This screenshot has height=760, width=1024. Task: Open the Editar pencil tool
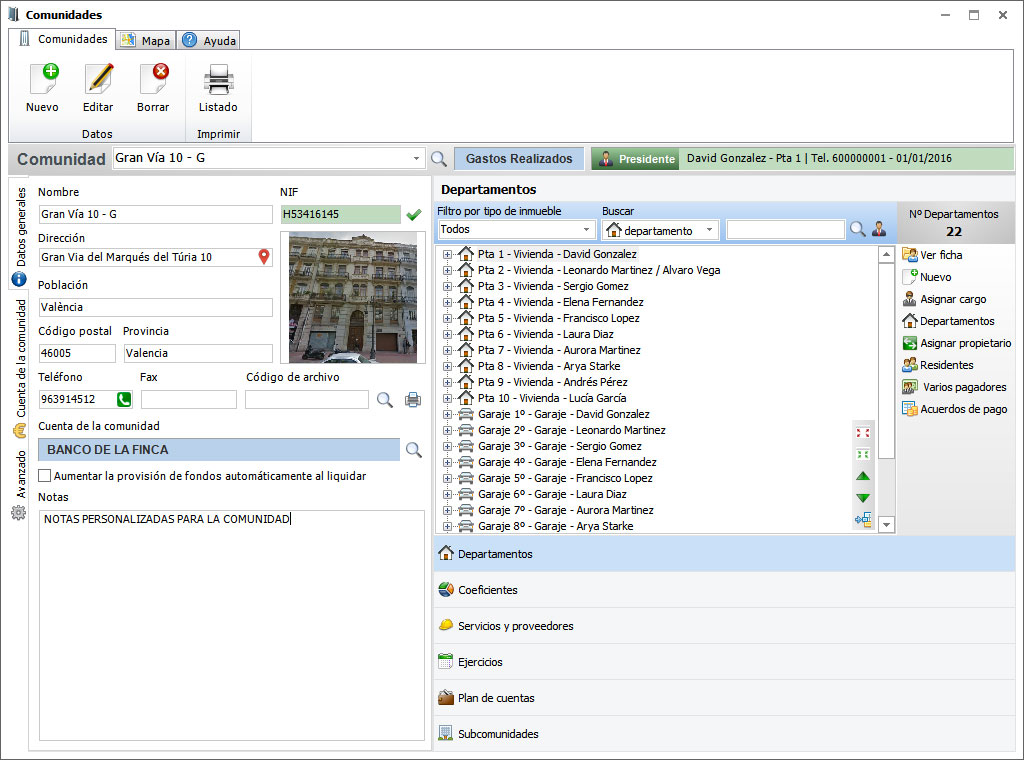click(99, 79)
